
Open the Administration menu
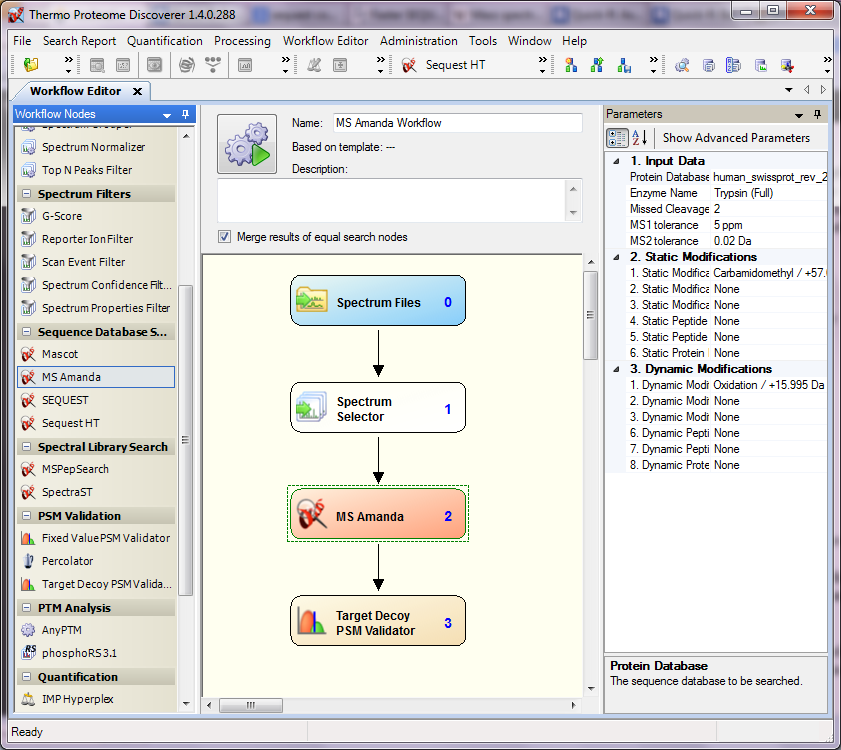coord(419,41)
